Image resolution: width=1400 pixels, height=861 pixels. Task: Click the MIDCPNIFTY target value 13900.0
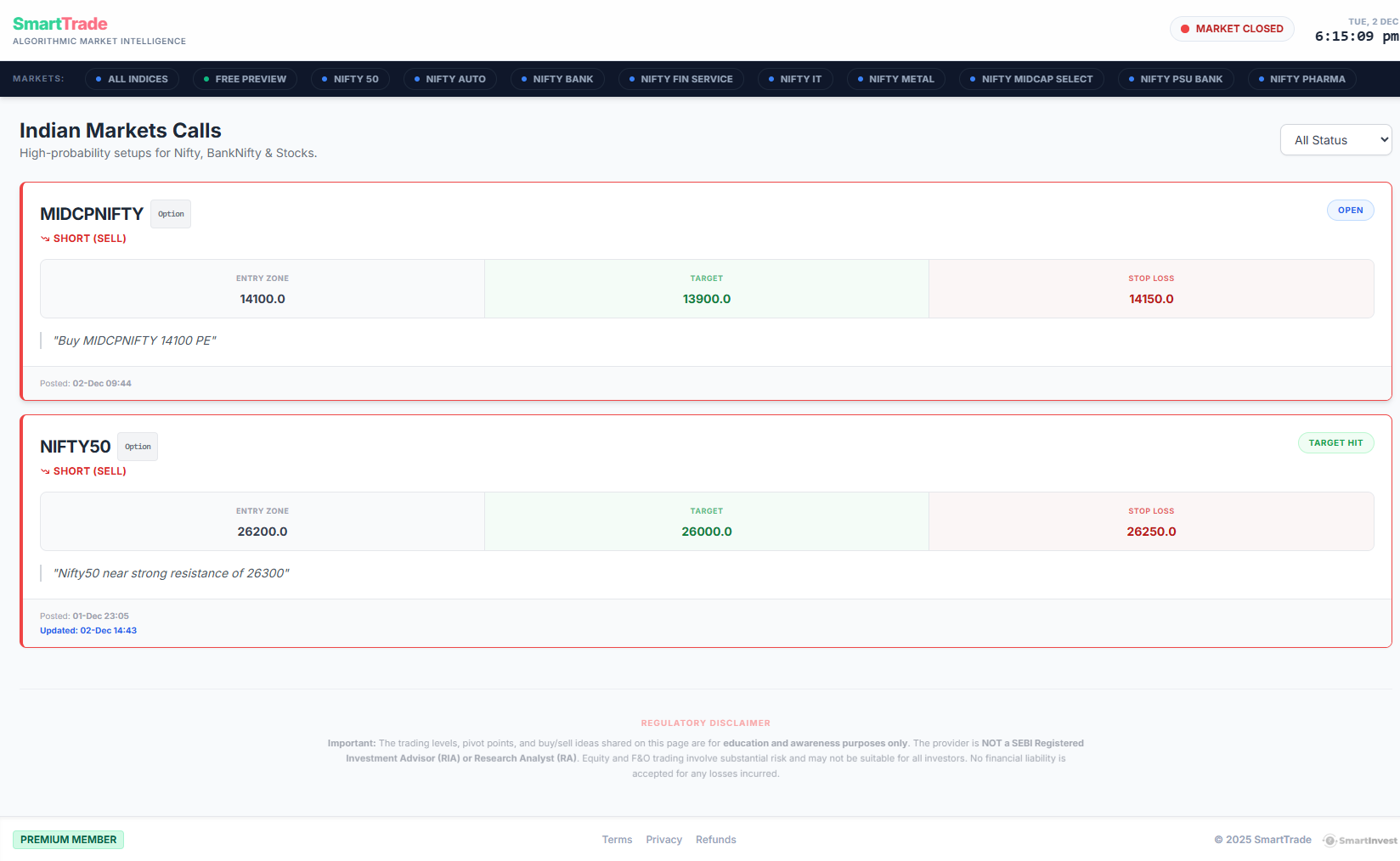(x=706, y=299)
